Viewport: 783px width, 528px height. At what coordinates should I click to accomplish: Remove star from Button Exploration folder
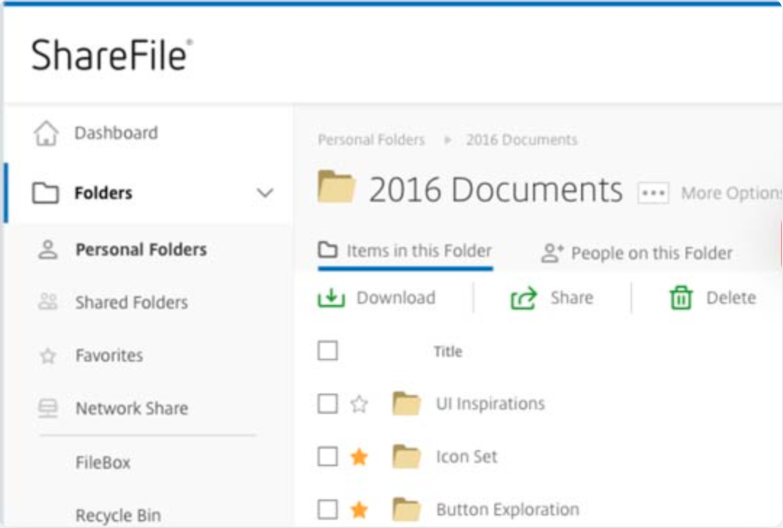click(x=359, y=510)
